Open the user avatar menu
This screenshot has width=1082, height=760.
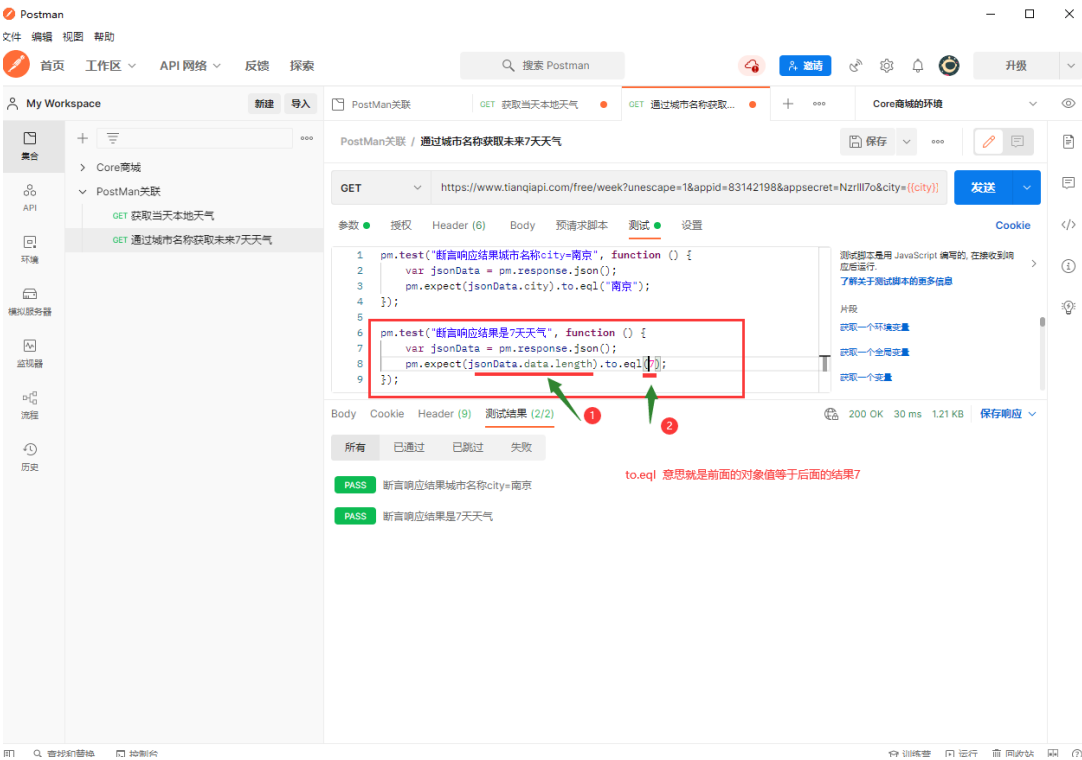coord(949,66)
